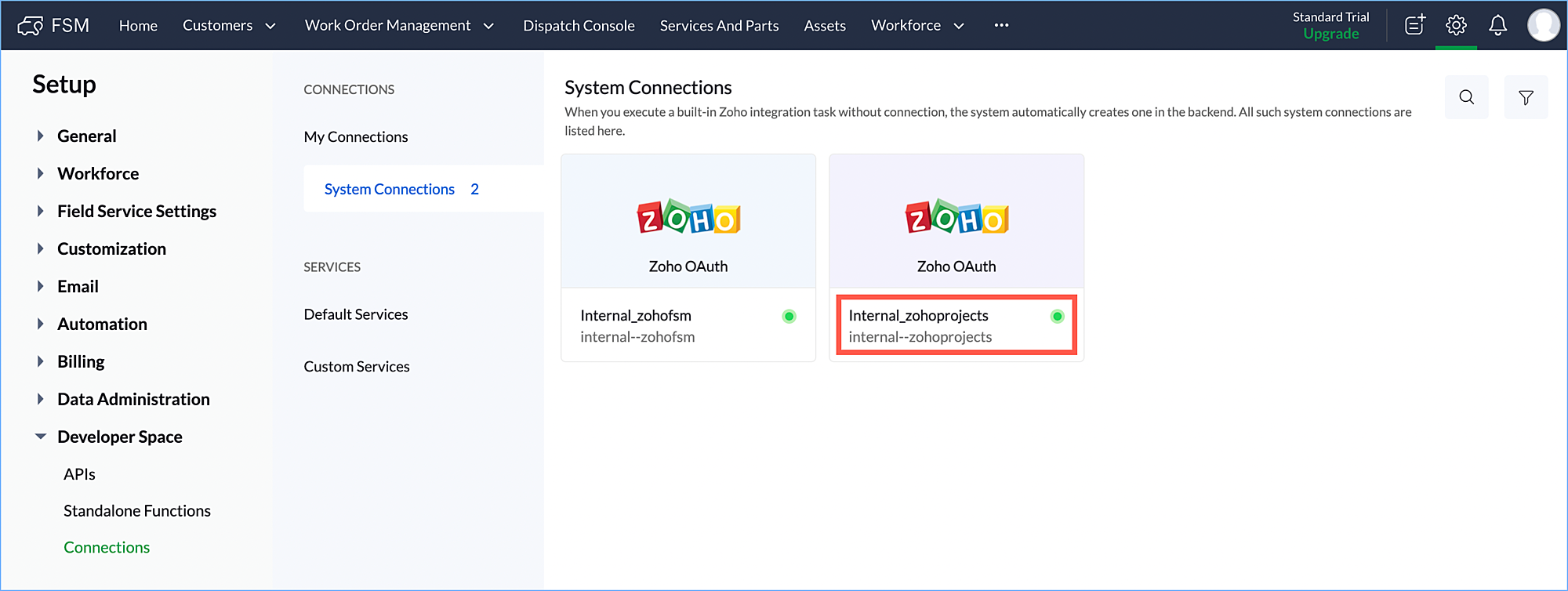Screen dimensions: 1568x591
Task: Open the quick create icon
Action: (1414, 25)
